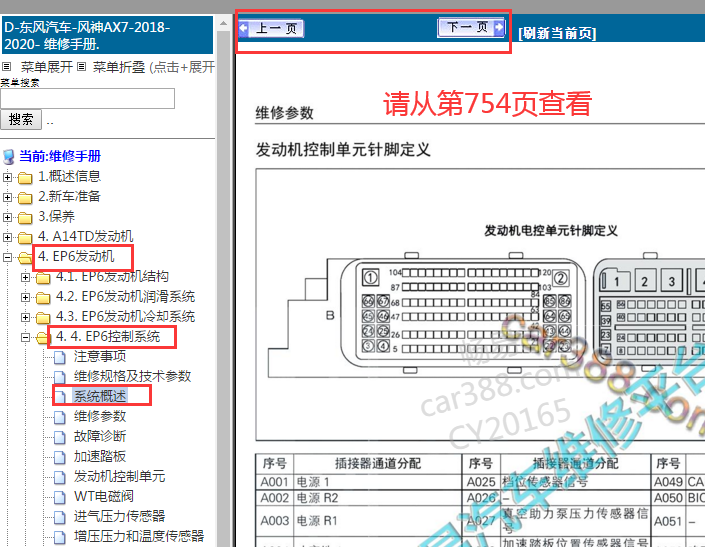Click page icon beside 进气压力传感器
The image size is (705, 547).
(x=60, y=517)
